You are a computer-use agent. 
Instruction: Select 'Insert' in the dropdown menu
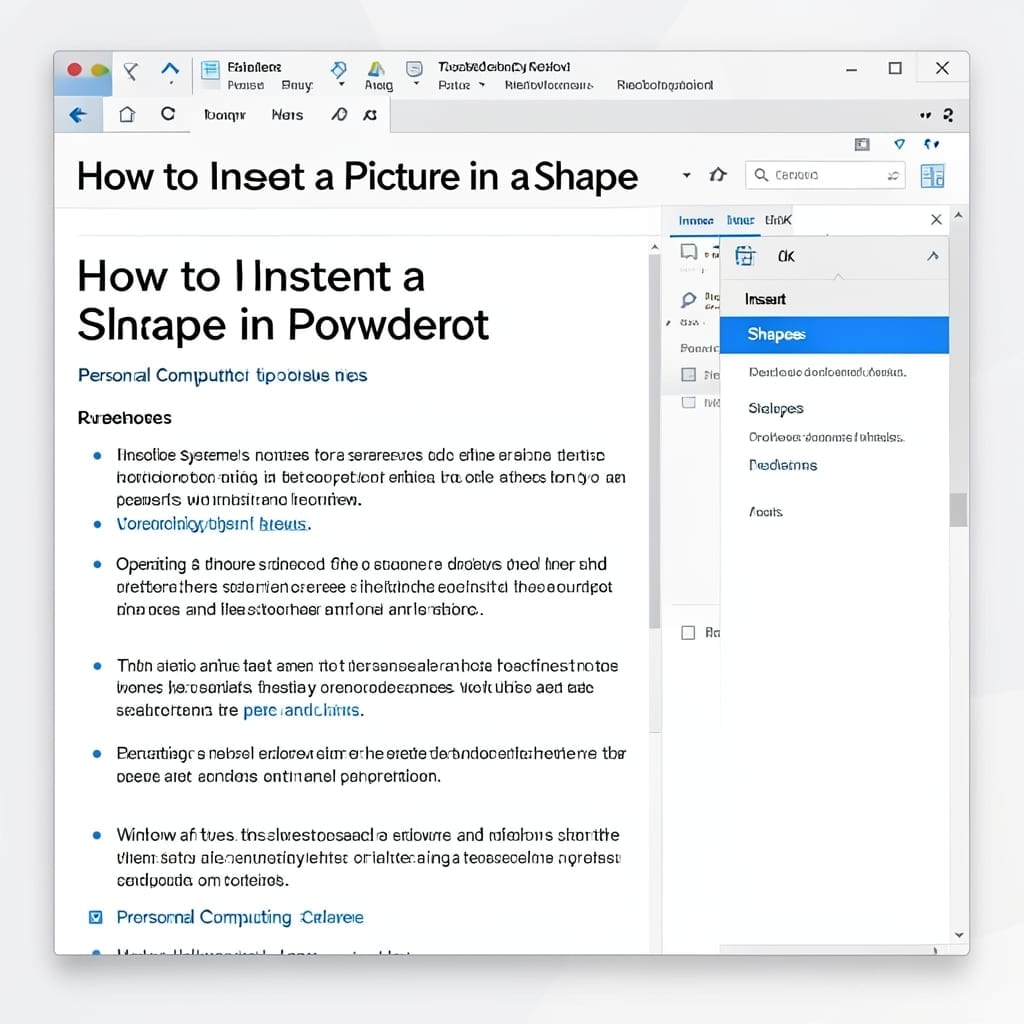point(834,299)
